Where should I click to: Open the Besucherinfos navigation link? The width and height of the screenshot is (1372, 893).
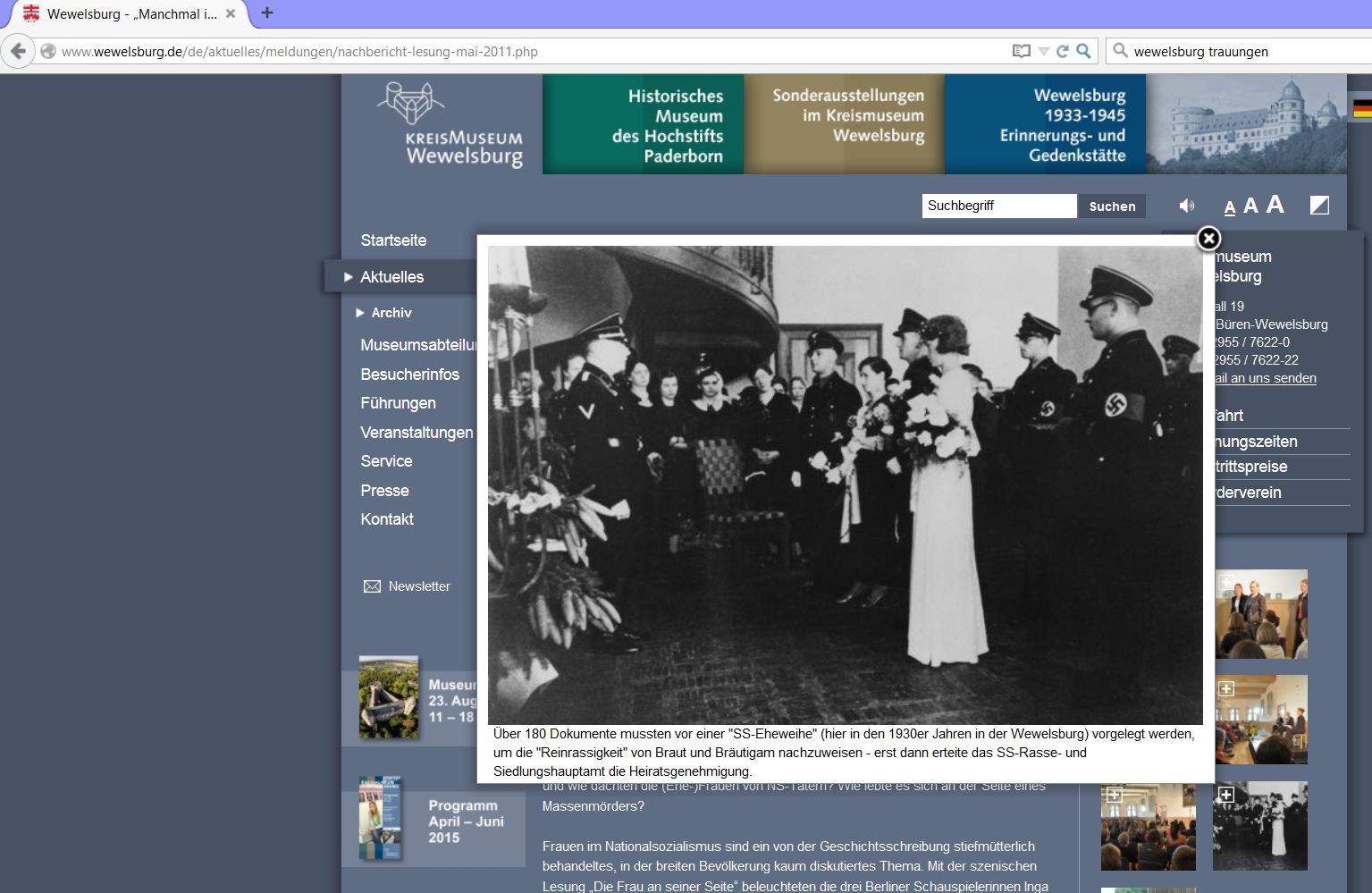point(409,375)
